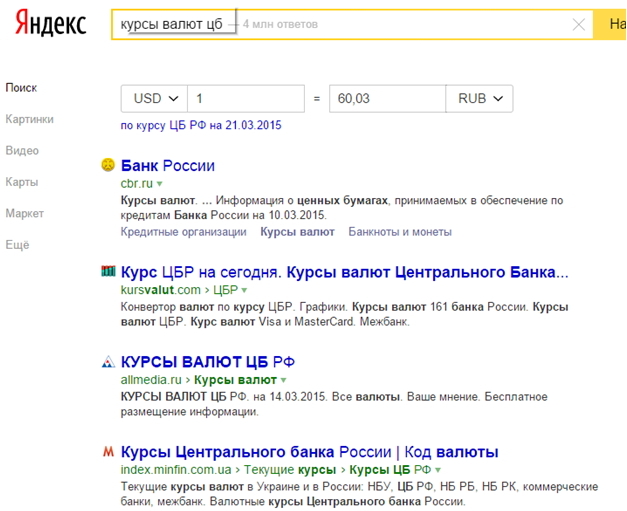The image size is (627, 511).
Task: Click the amount field containing 1
Action: [x=246, y=98]
